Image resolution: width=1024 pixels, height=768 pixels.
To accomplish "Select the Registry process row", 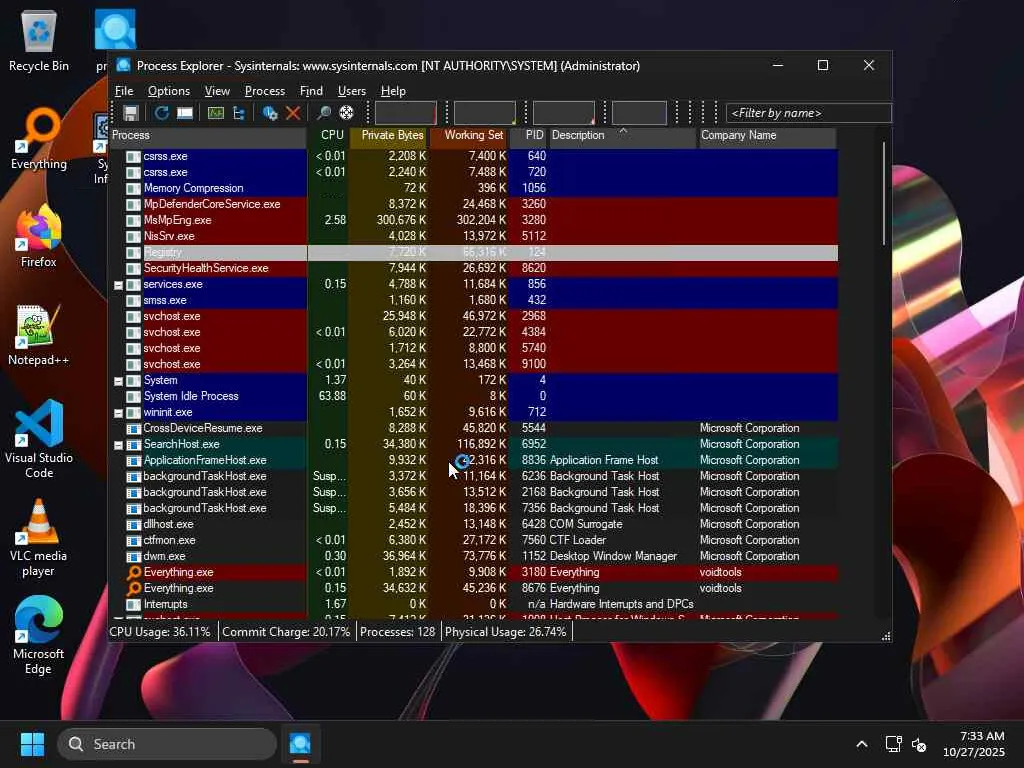I will 473,252.
